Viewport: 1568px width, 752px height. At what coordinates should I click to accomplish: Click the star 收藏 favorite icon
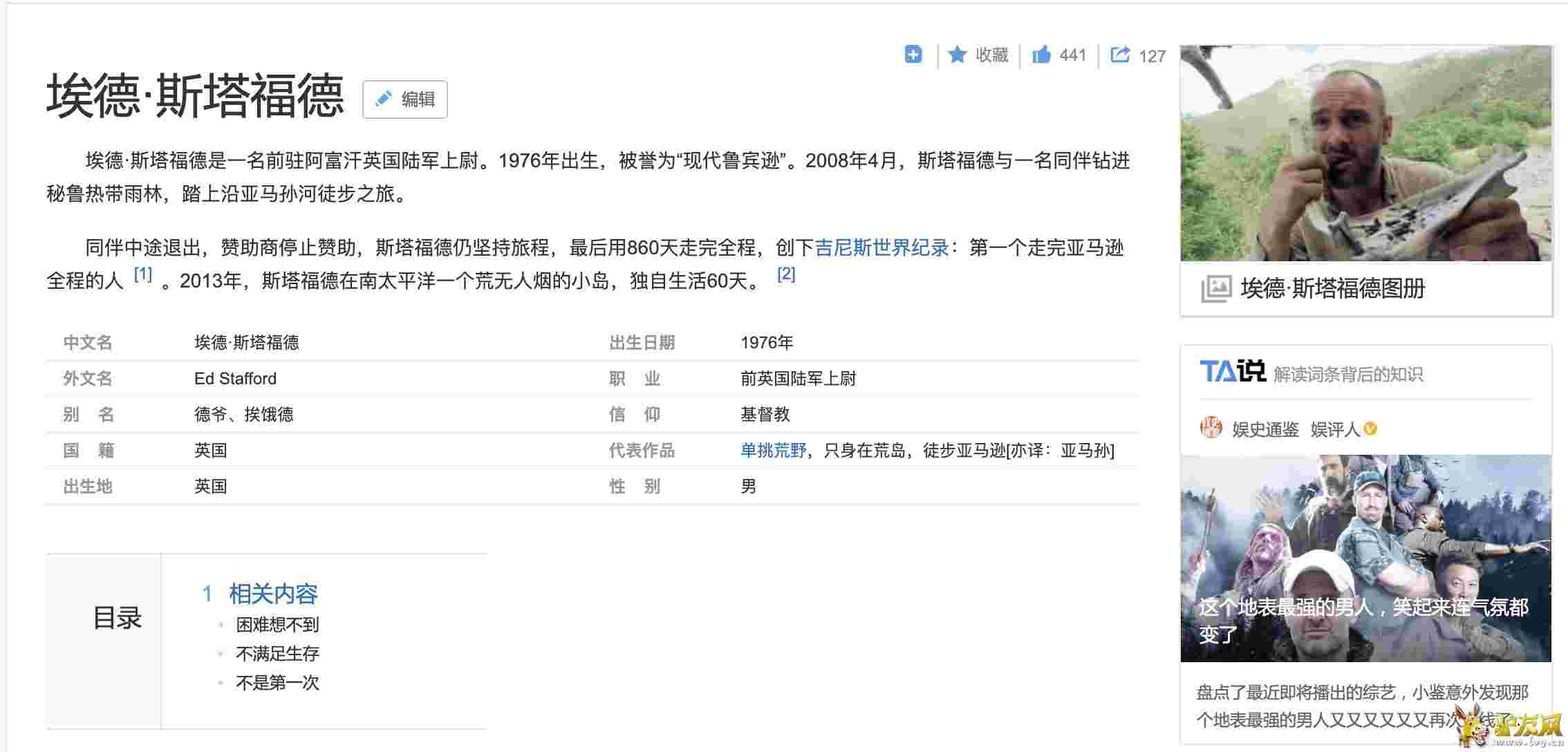tap(958, 55)
